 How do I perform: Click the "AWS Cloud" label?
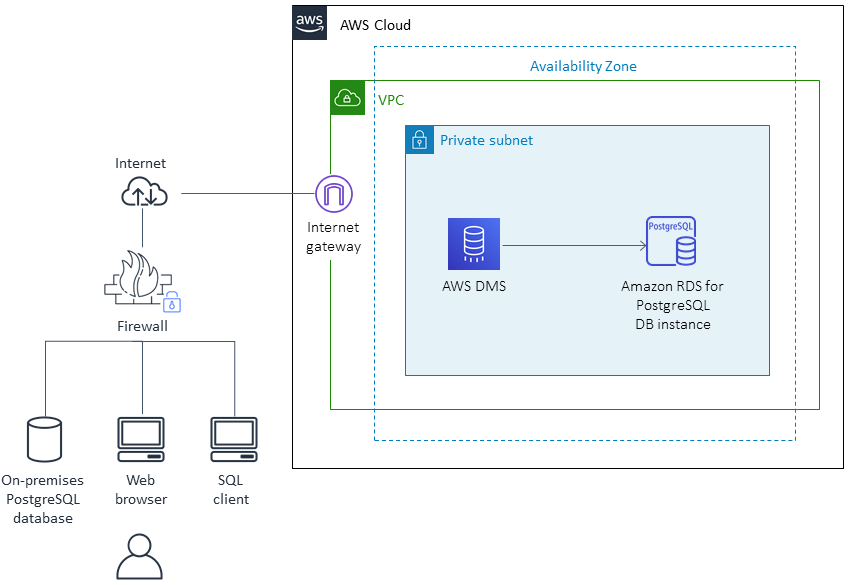point(375,25)
